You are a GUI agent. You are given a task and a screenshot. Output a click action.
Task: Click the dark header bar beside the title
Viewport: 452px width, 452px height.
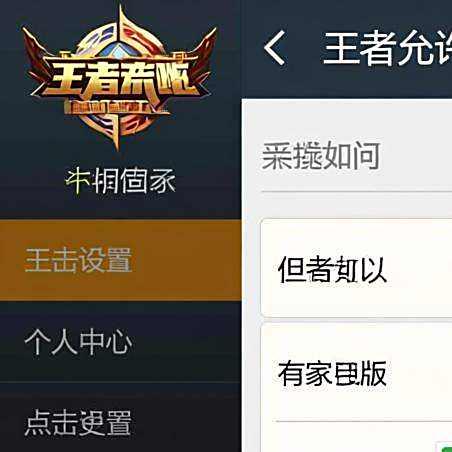347,49
